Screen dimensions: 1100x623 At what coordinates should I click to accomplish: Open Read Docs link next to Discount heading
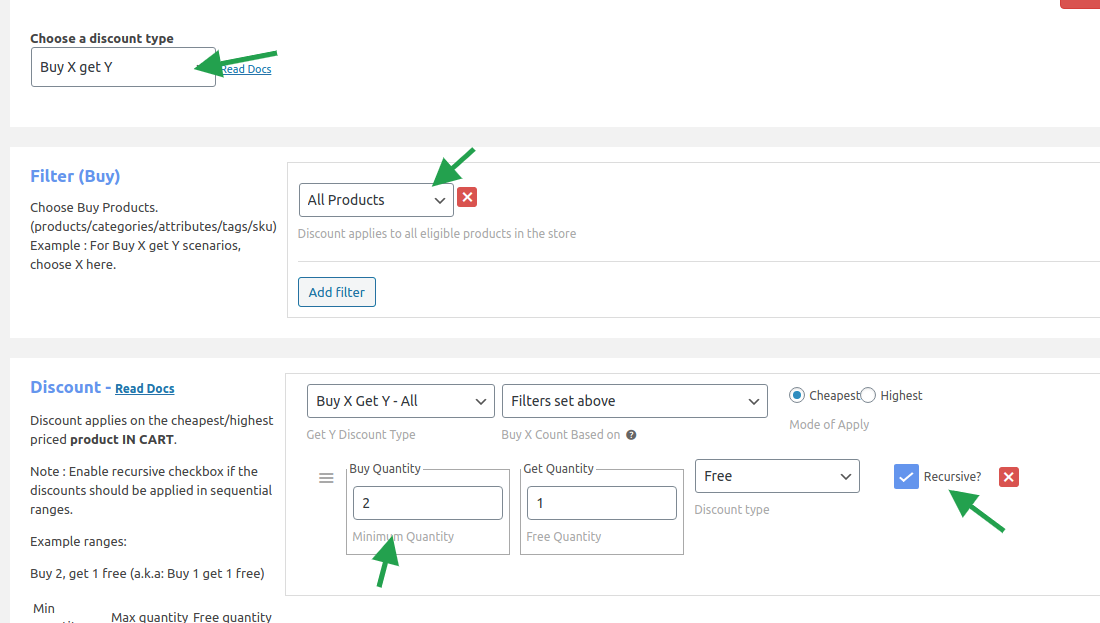tap(145, 388)
